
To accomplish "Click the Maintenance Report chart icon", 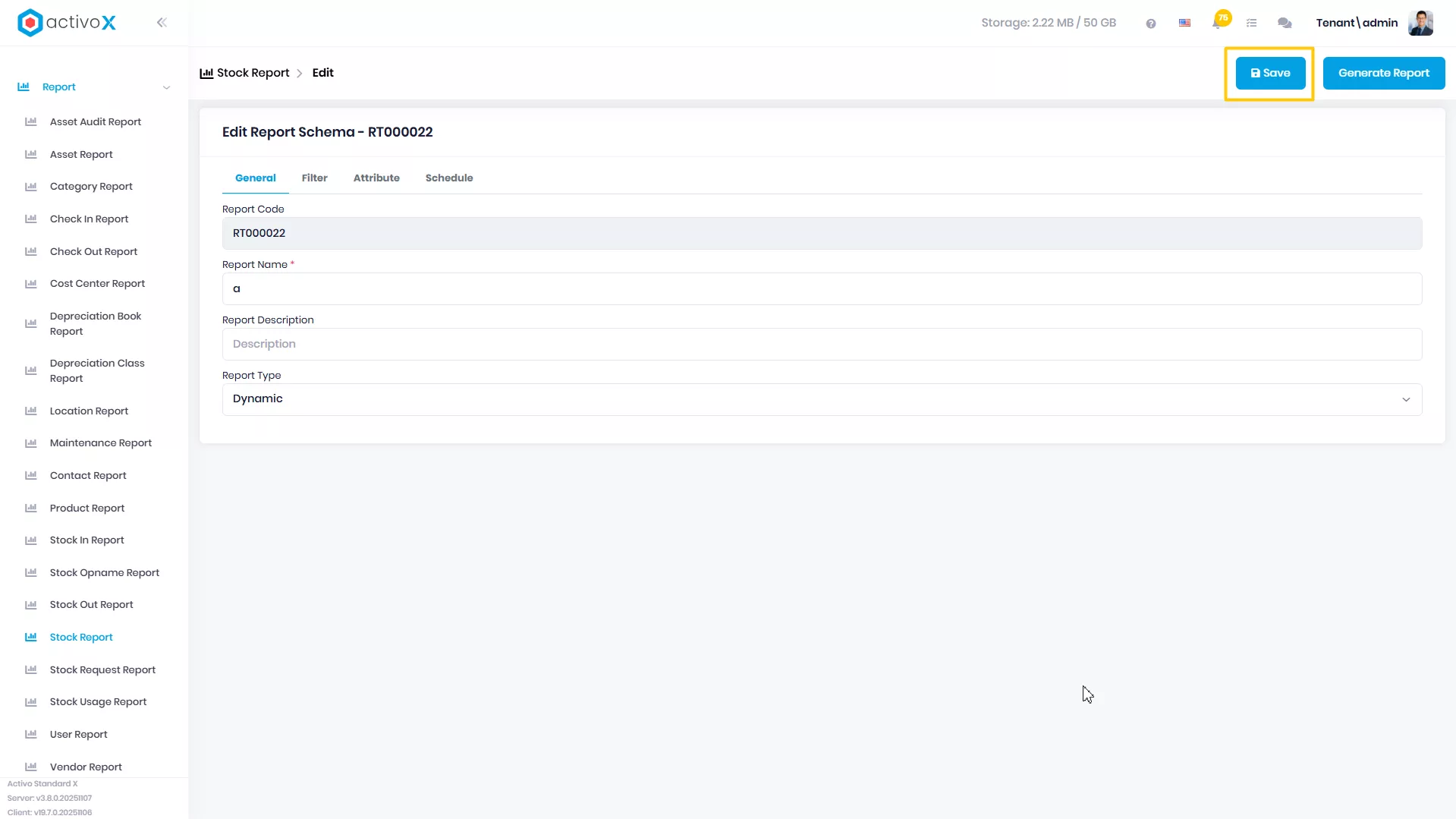I will click(31, 443).
